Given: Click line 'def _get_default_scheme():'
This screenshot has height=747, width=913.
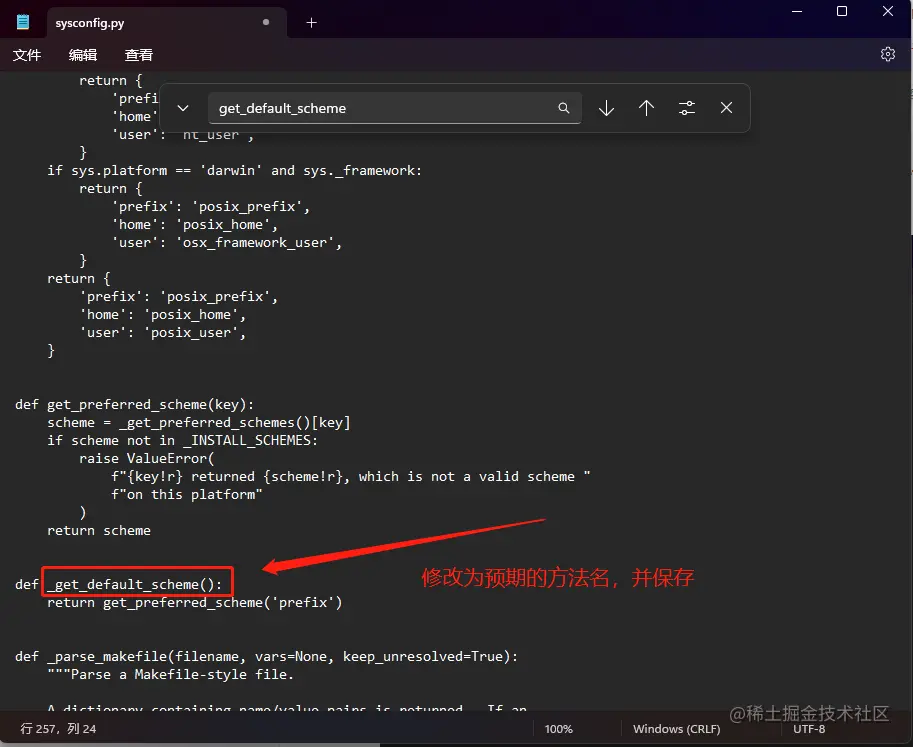Looking at the screenshot, I should point(119,584).
